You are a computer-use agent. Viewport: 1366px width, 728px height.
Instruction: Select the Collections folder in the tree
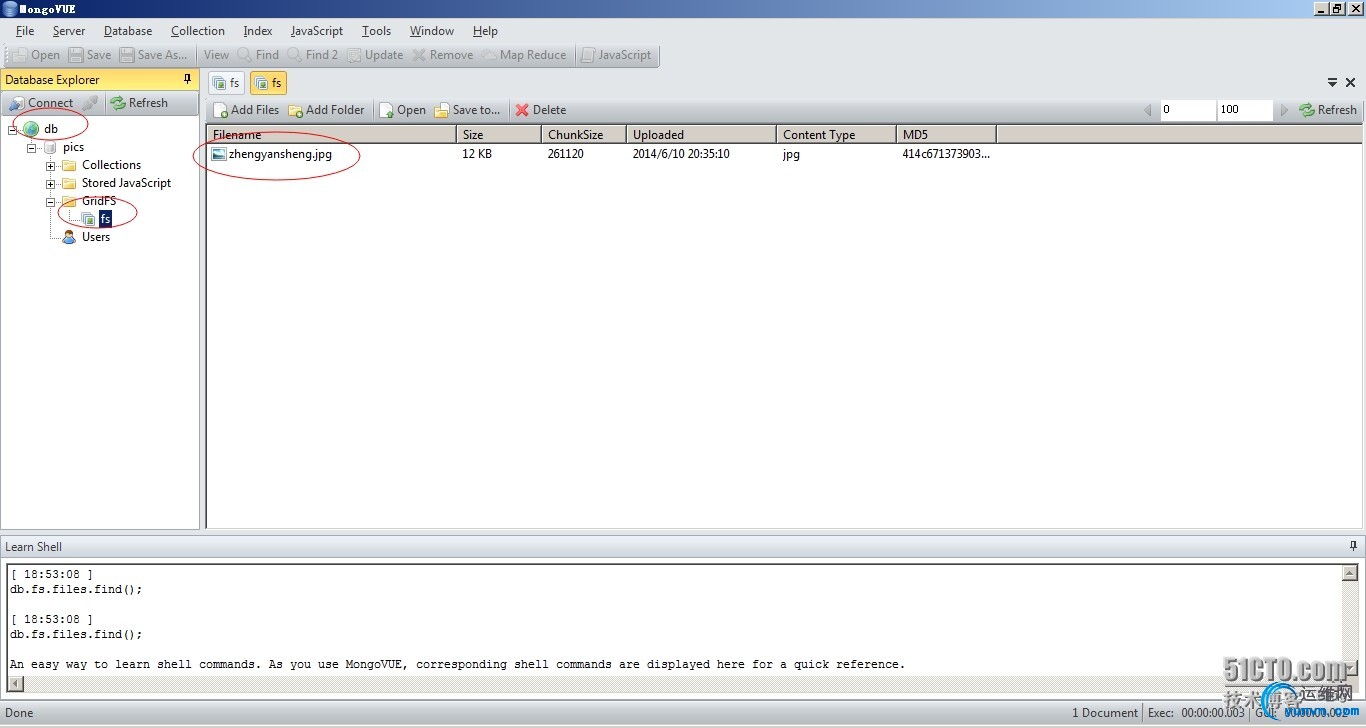coord(111,165)
